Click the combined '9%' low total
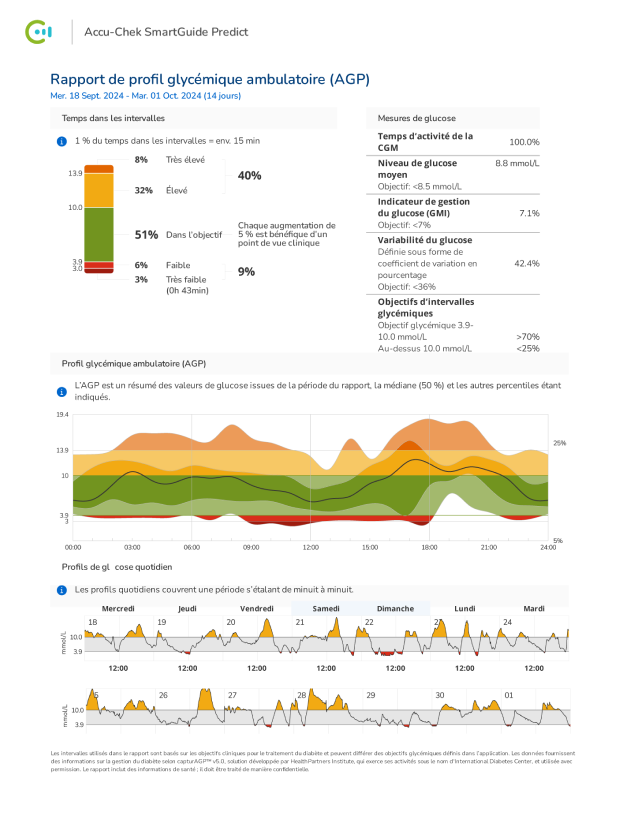This screenshot has width=619, height=818. pos(246,272)
